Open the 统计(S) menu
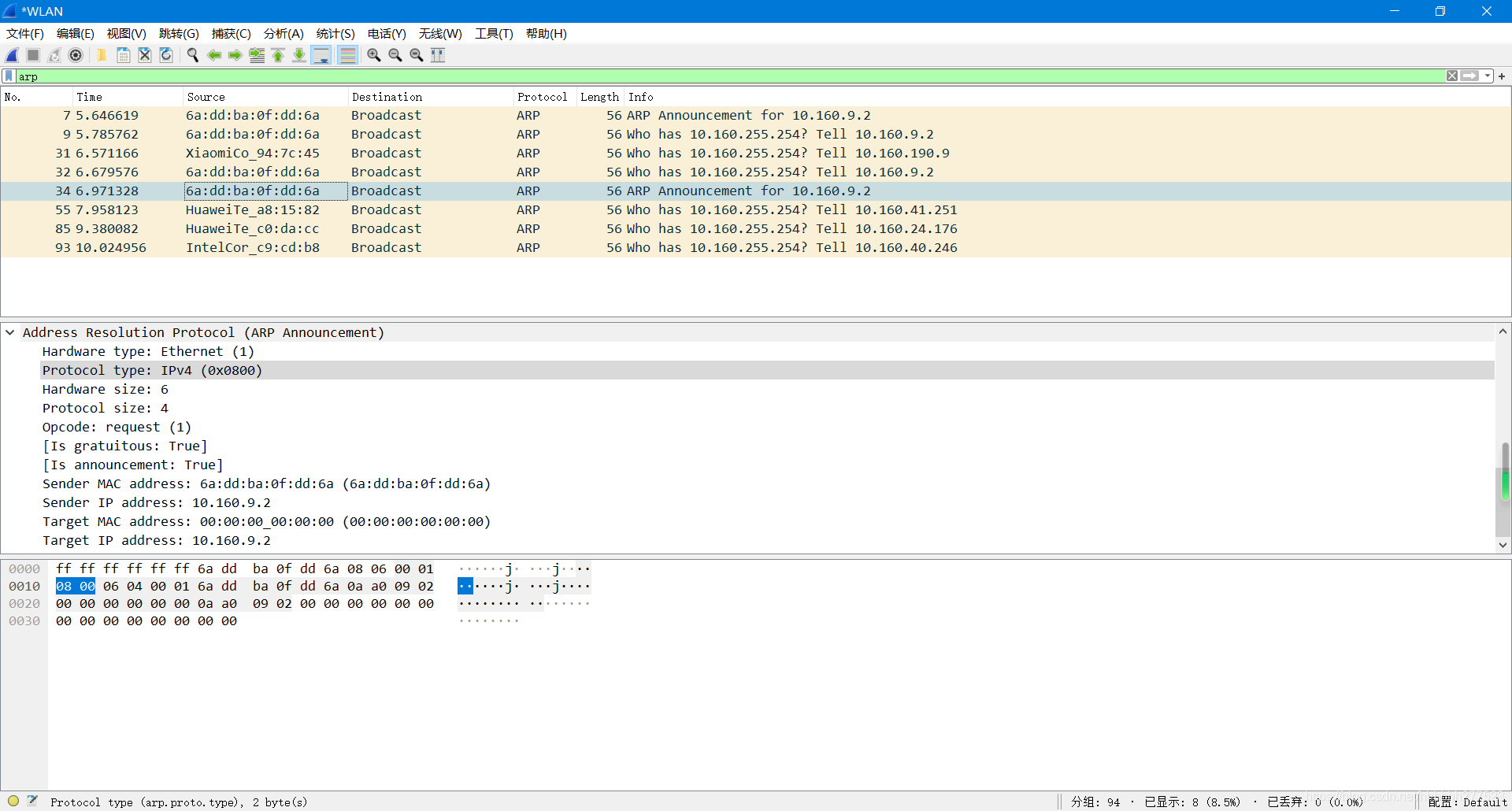 click(x=335, y=34)
